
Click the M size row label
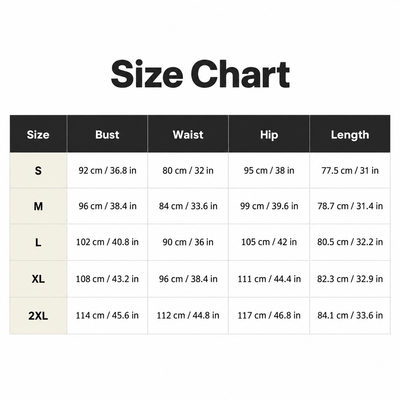point(38,206)
